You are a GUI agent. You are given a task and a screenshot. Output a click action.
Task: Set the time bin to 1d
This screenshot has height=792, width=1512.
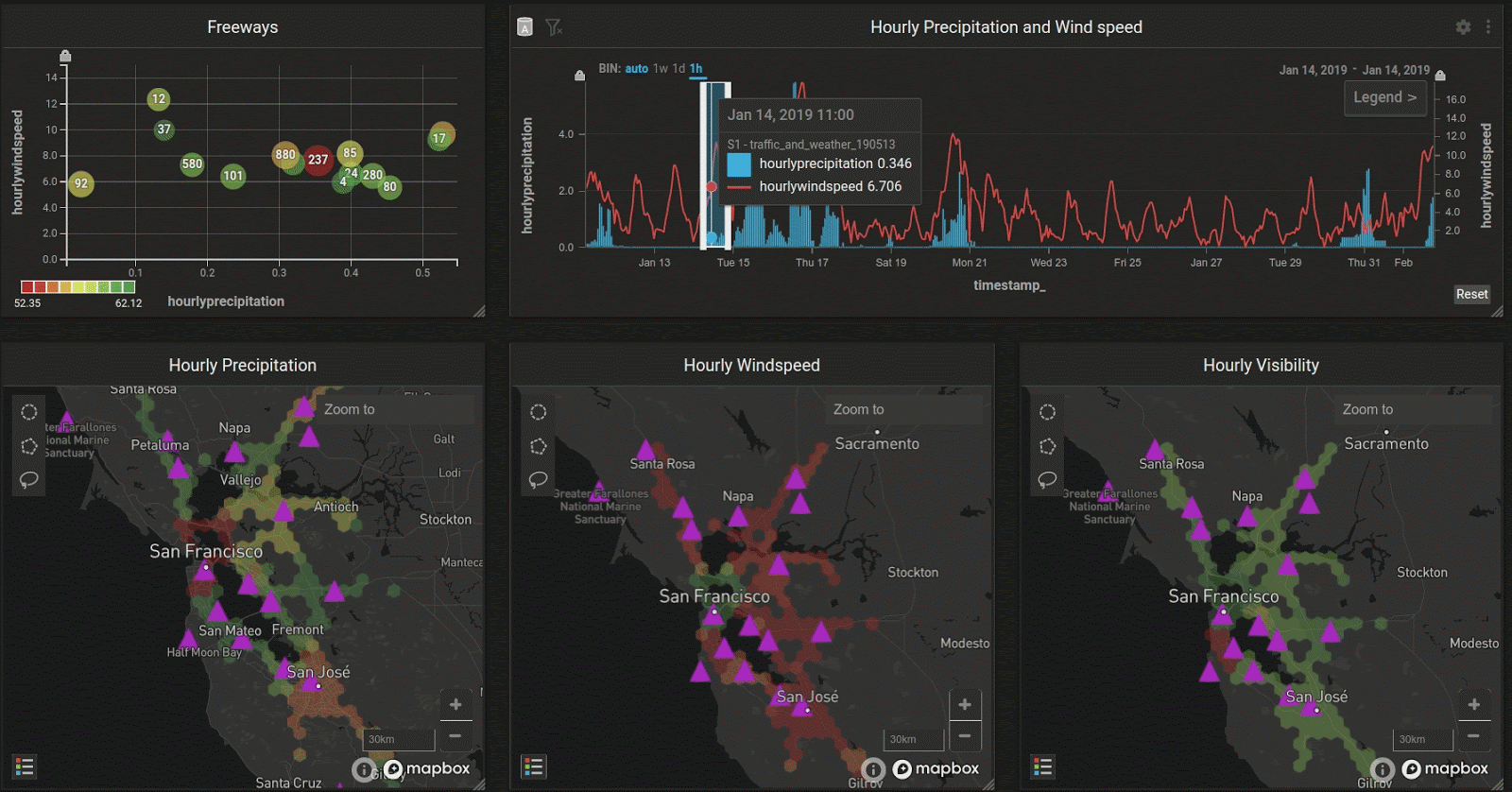pos(679,69)
